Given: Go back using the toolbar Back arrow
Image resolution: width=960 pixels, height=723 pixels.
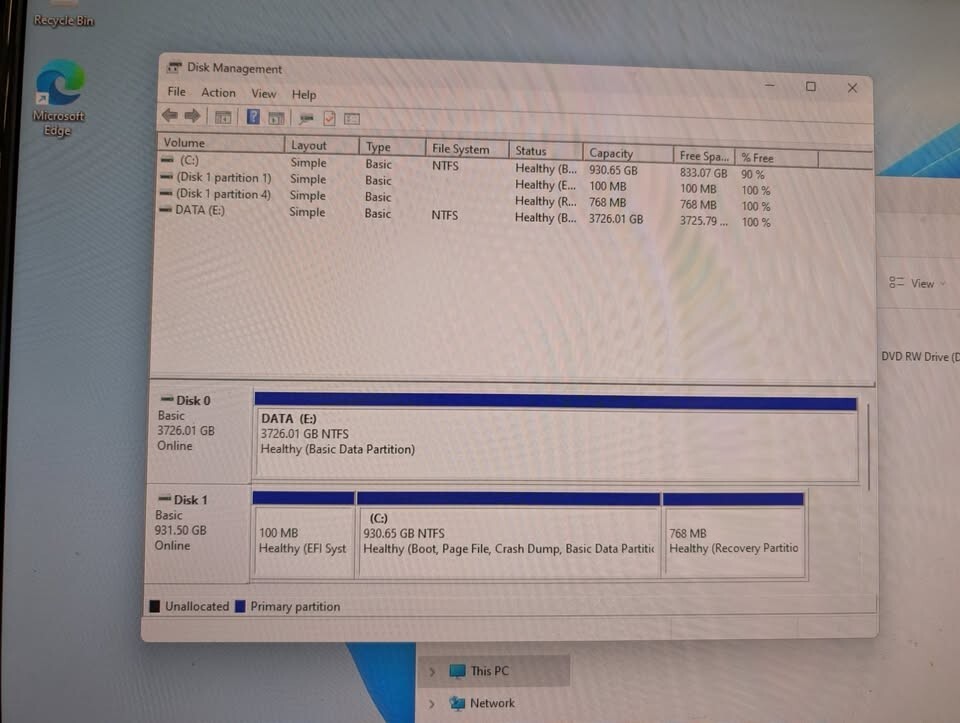Looking at the screenshot, I should (x=170, y=115).
